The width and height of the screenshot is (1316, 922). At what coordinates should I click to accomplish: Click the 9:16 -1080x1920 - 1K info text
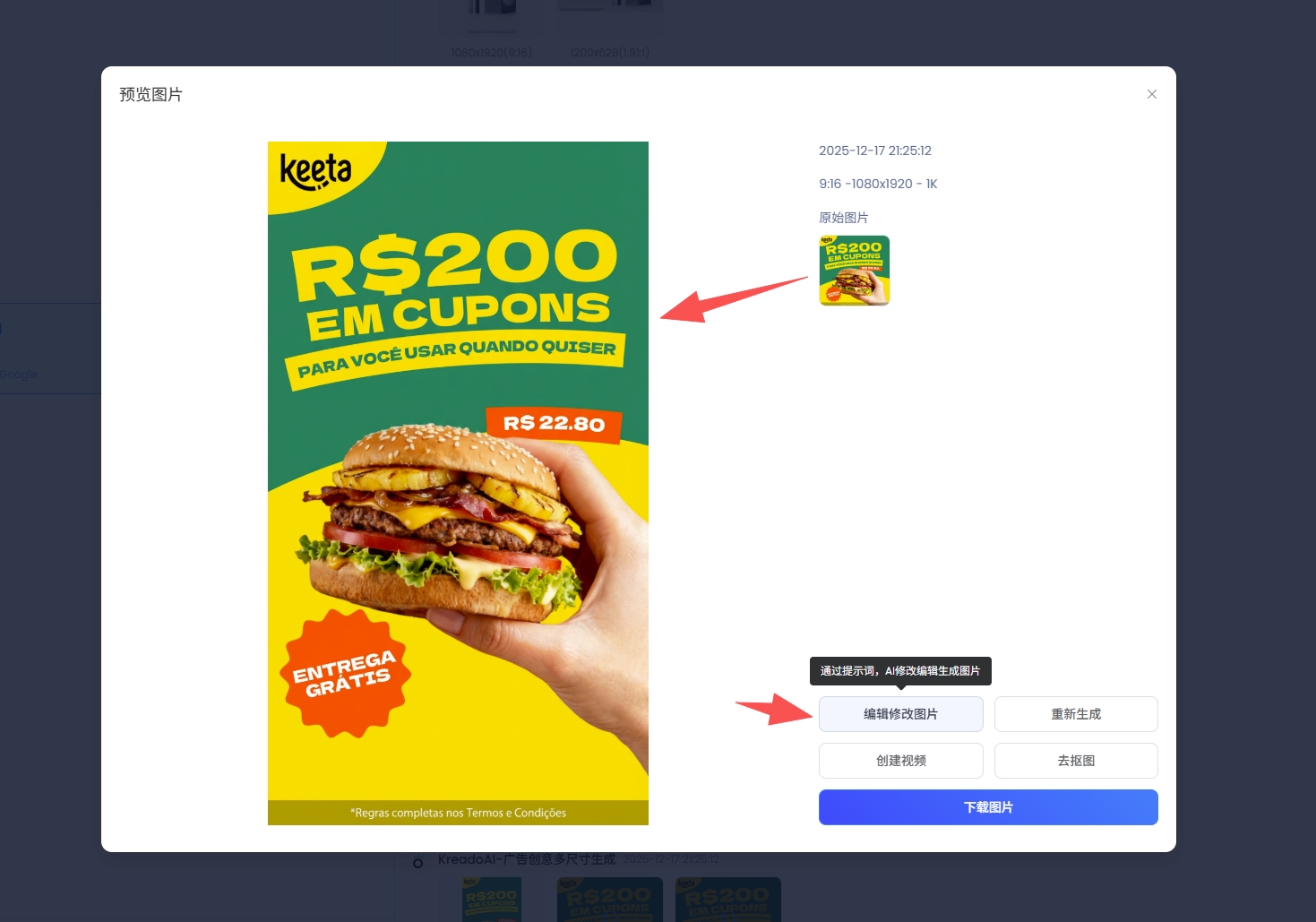[878, 184]
